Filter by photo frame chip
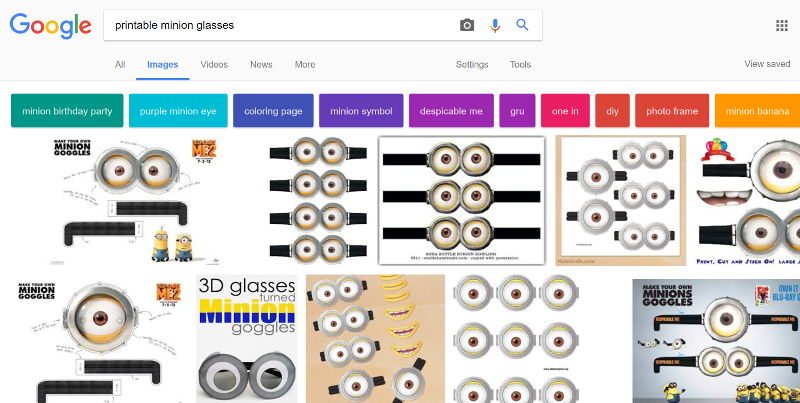 pyautogui.click(x=672, y=111)
